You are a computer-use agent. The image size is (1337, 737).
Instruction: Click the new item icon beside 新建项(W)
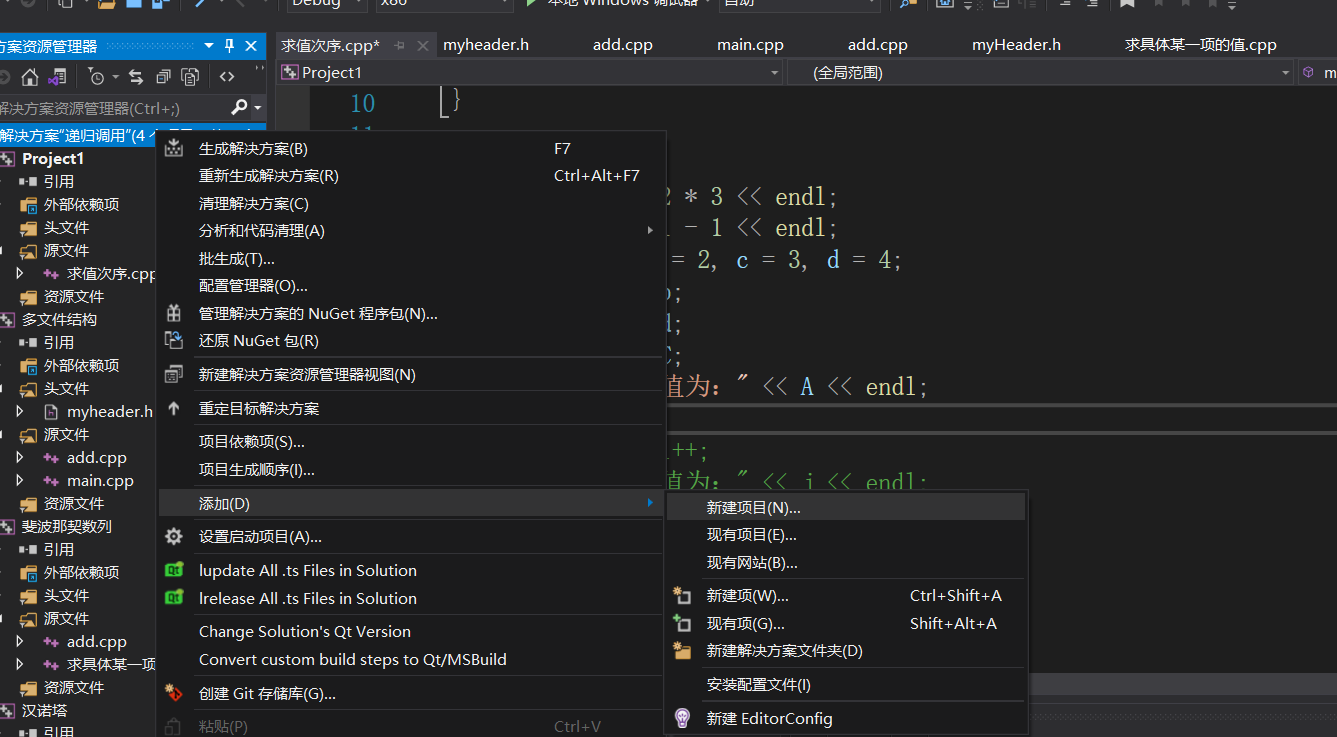[x=682, y=595]
